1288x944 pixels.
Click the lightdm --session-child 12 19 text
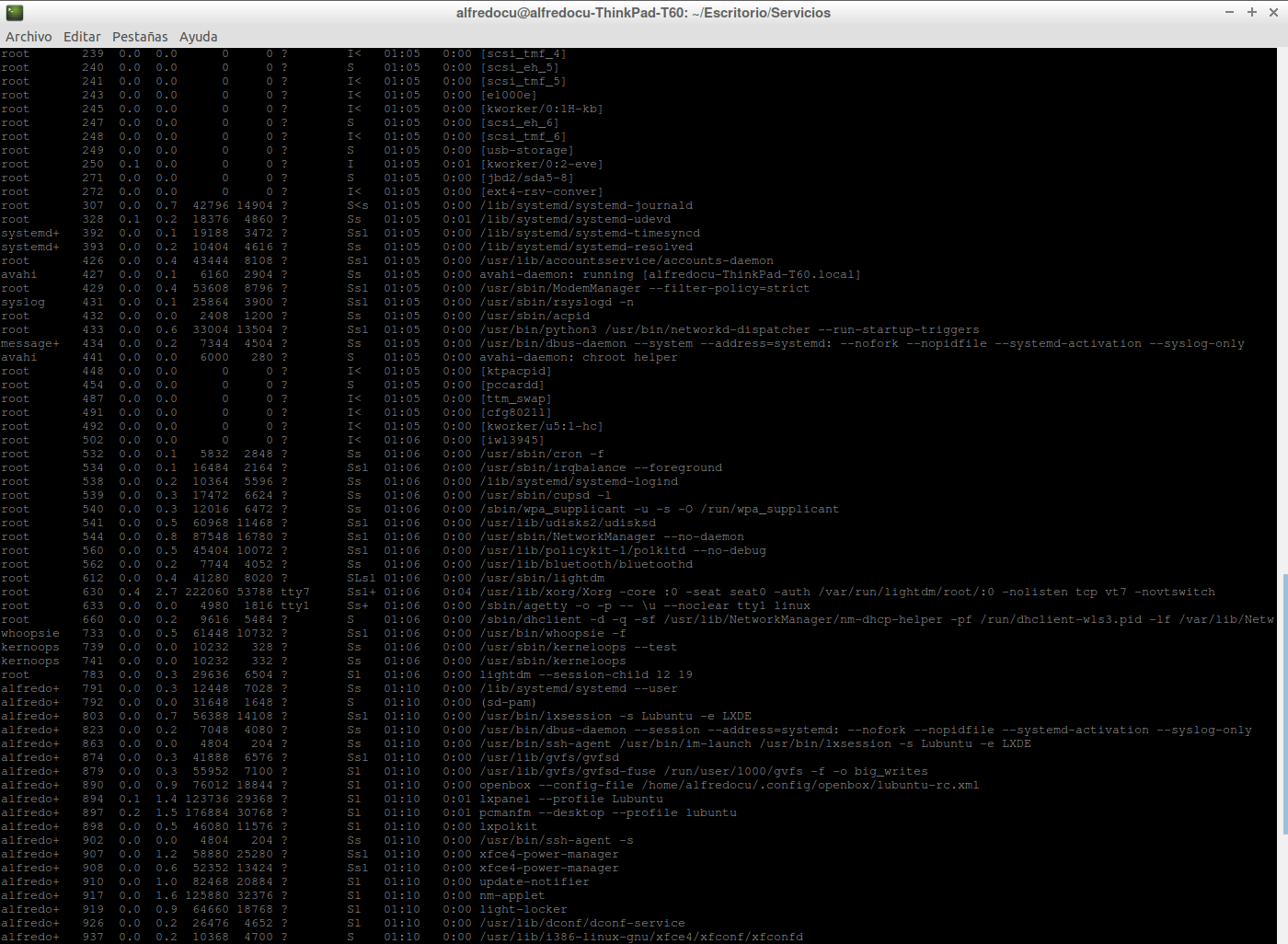[x=586, y=675]
